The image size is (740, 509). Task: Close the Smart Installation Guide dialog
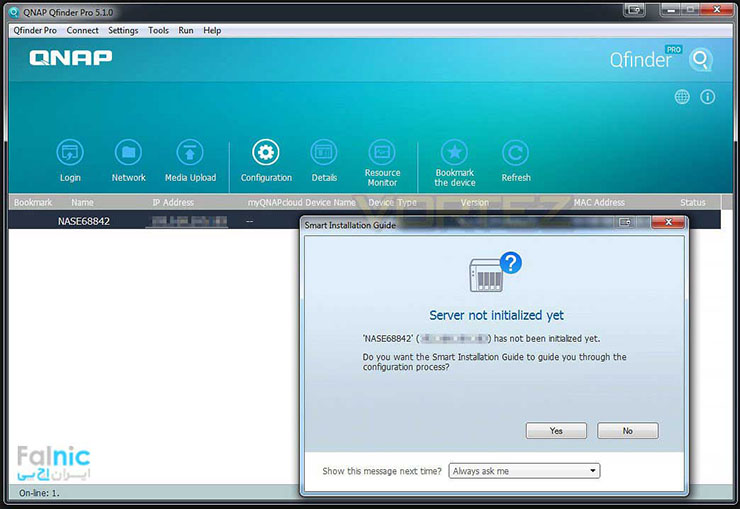pos(666,225)
